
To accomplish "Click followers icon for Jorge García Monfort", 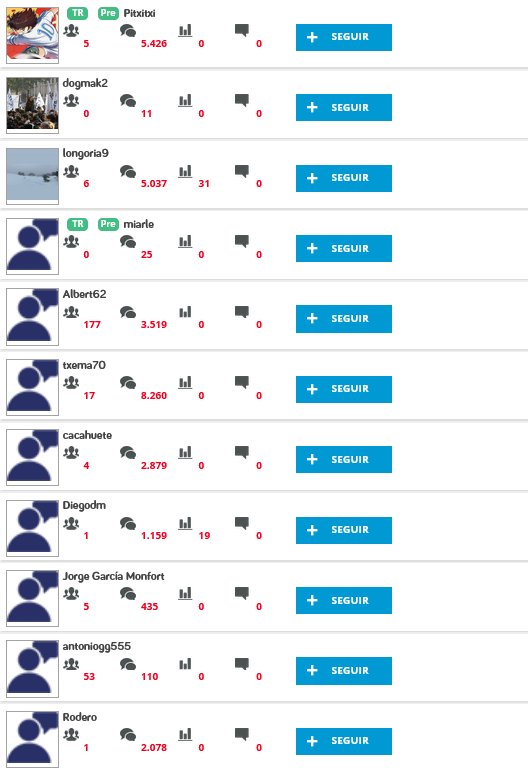I will tap(71, 593).
